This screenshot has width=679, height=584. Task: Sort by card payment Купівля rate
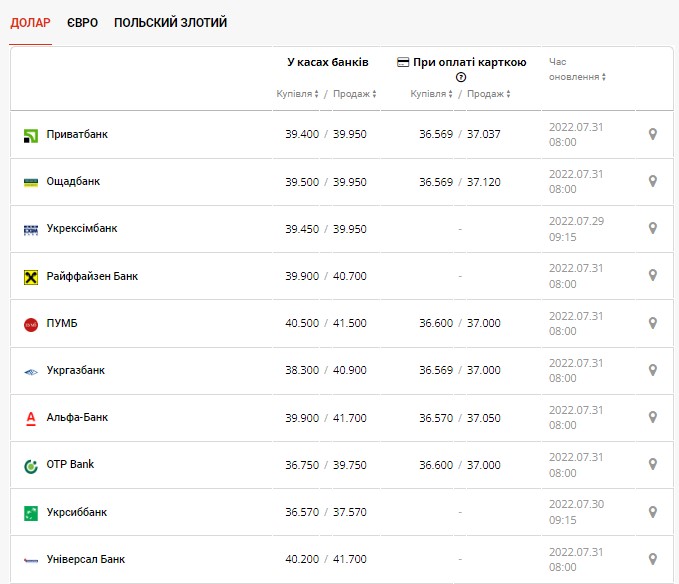(431, 94)
